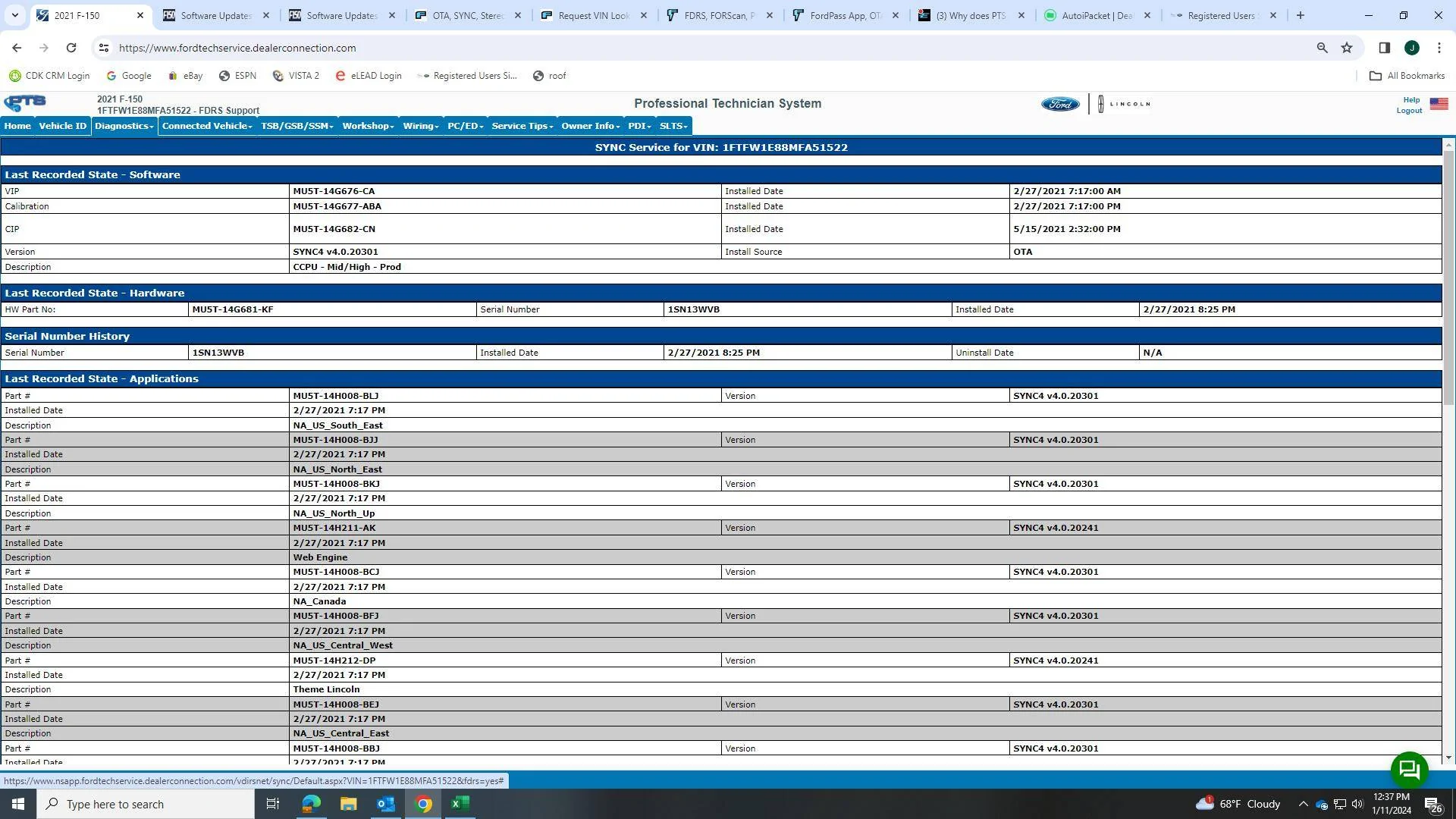Switch to the AutoiPacket tab

coord(1096,15)
